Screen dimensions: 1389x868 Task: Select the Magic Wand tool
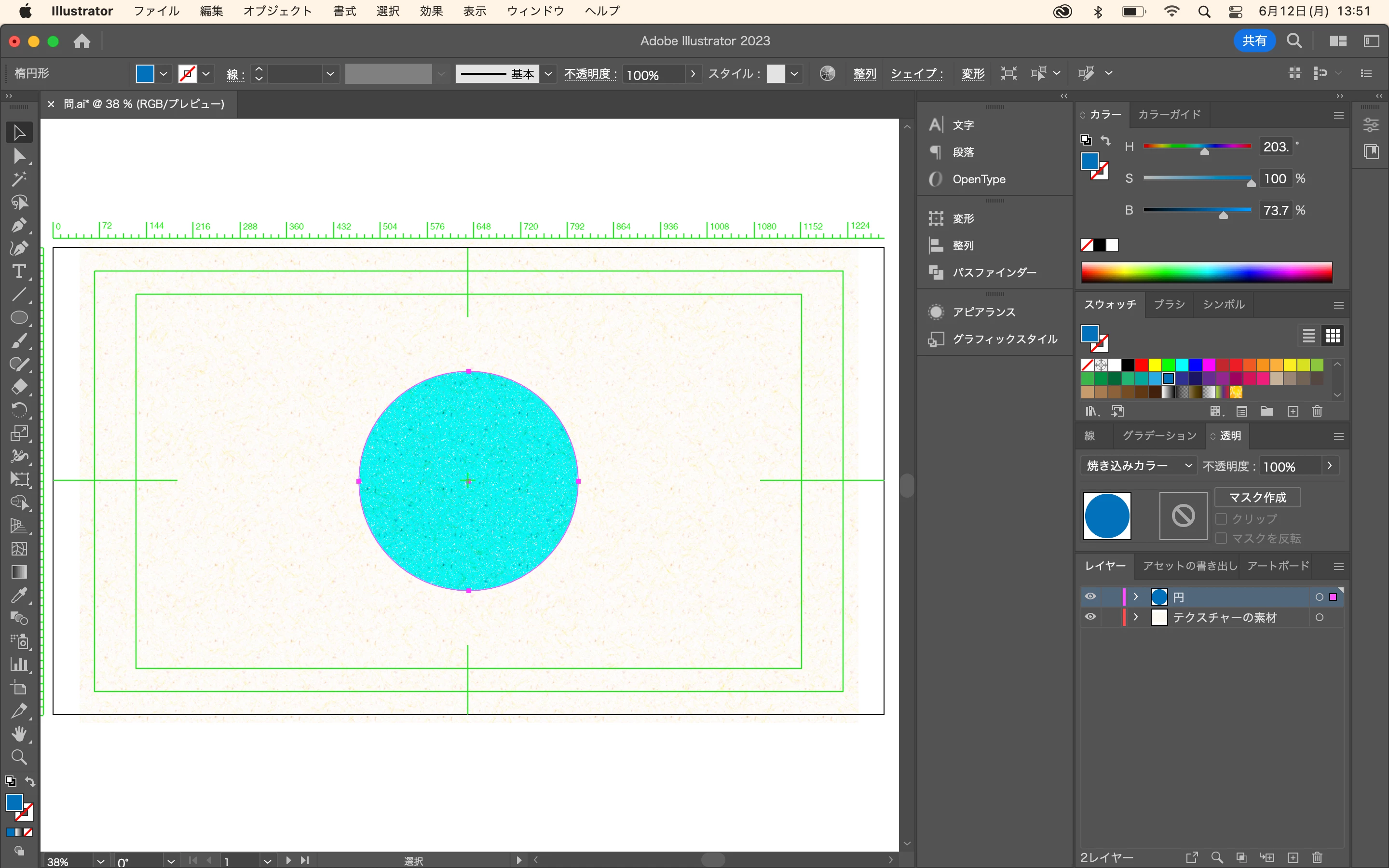[19, 179]
